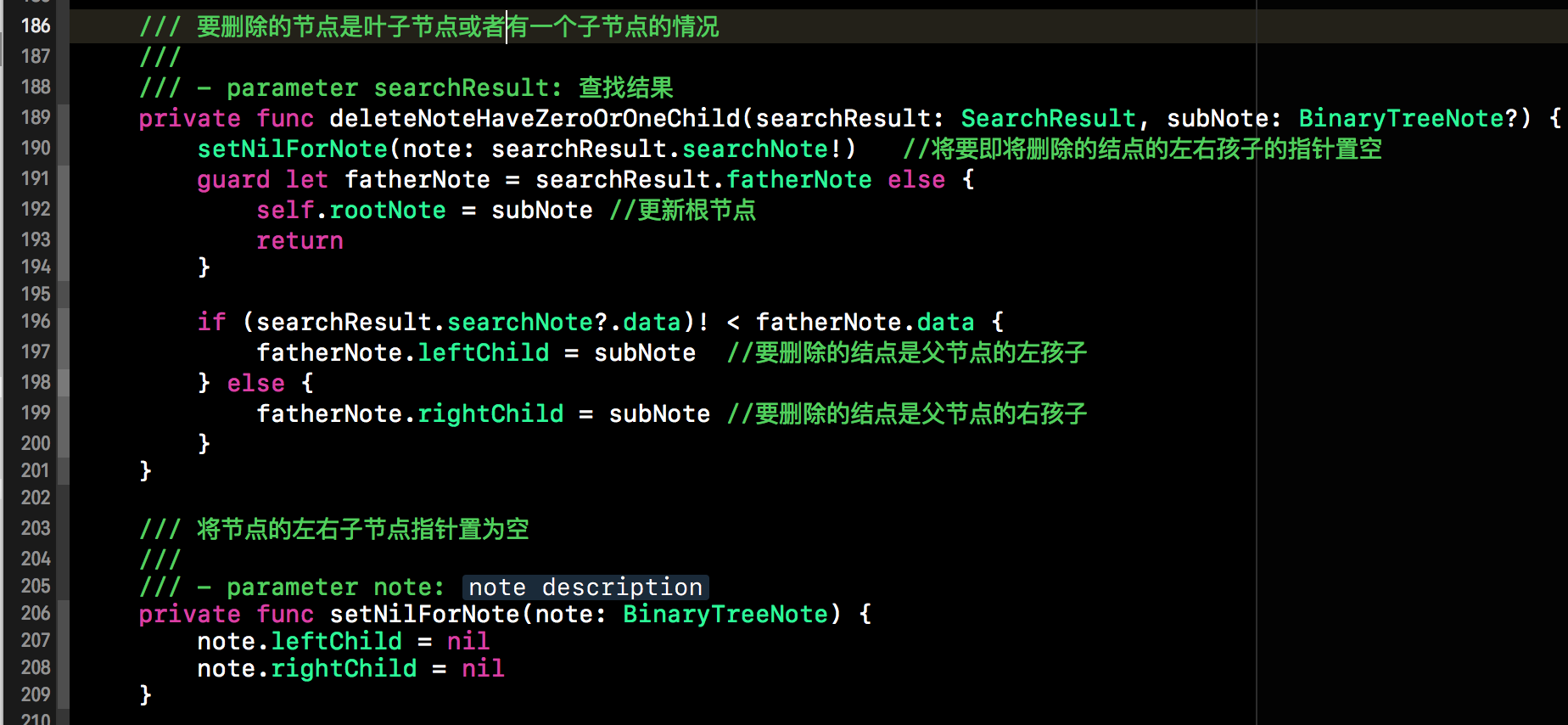The image size is (1568, 725).
Task: Click the deleteNoteHaveZeroOrOneChild function name
Action: 535,118
